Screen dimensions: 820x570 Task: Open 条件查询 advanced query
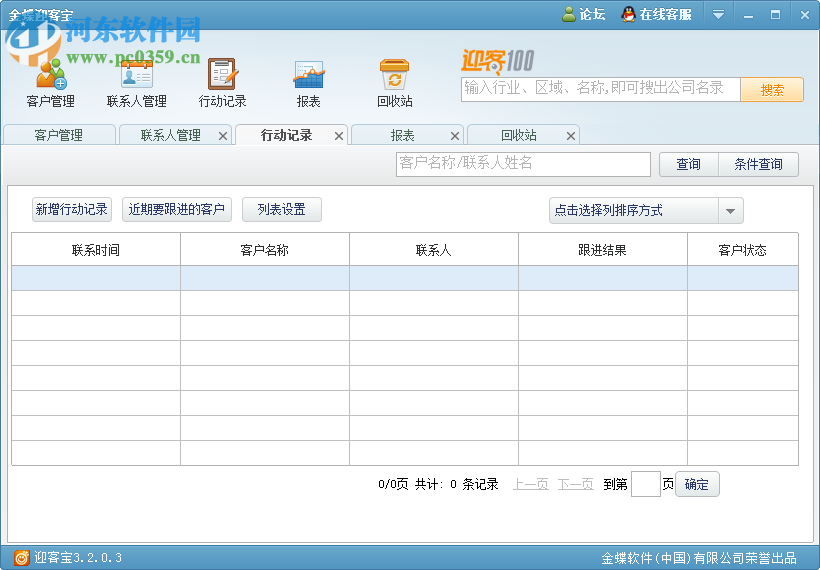click(x=758, y=164)
